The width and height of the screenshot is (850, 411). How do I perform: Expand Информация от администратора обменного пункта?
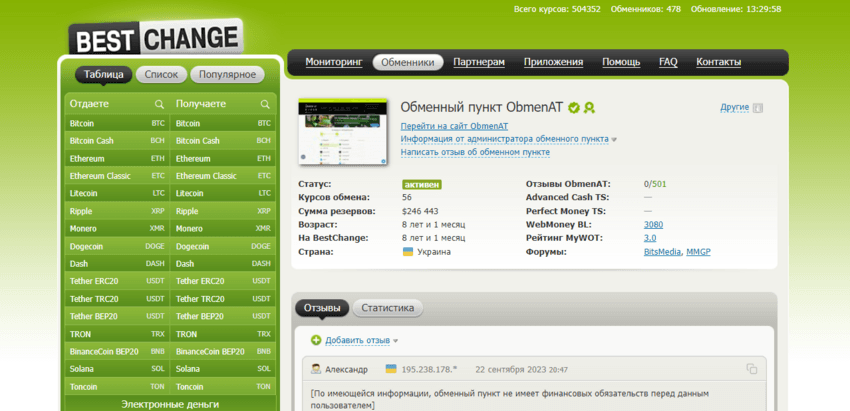pyautogui.click(x=508, y=139)
